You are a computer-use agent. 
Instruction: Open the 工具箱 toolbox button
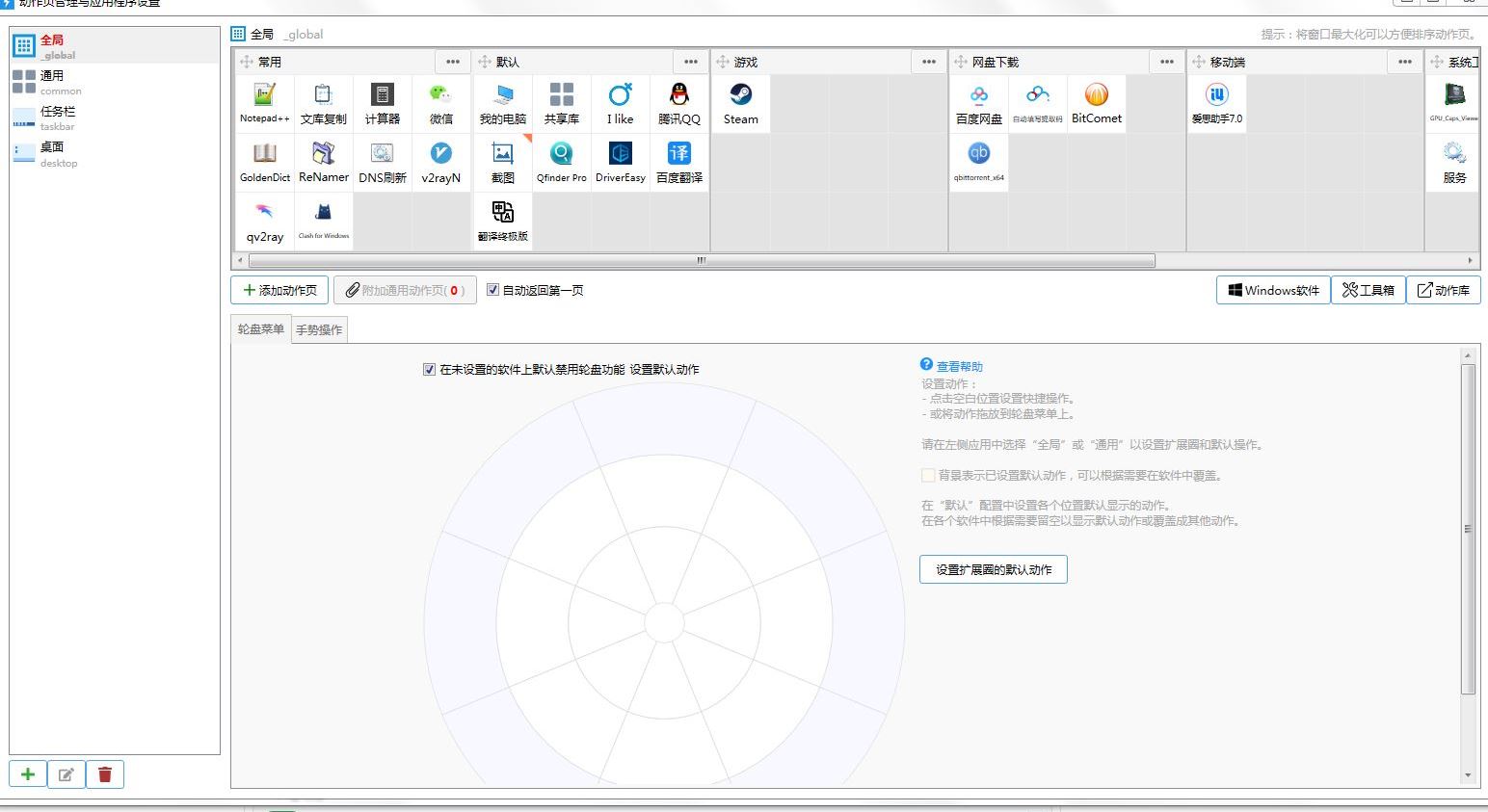point(1368,290)
